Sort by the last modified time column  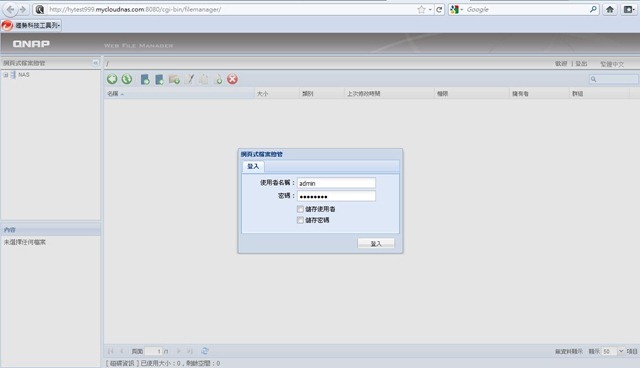(389, 93)
